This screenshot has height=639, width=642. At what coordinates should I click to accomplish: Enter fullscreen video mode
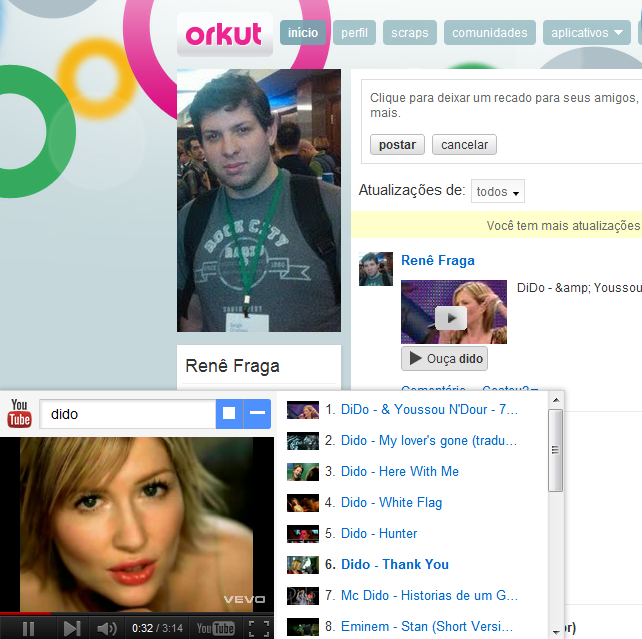259,628
